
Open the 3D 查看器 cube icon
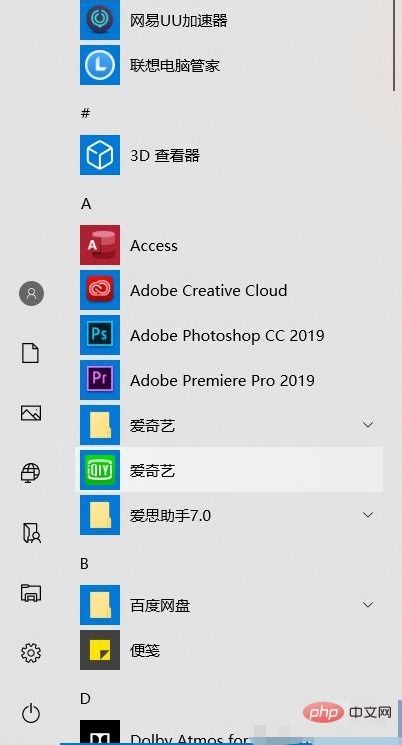[100, 155]
